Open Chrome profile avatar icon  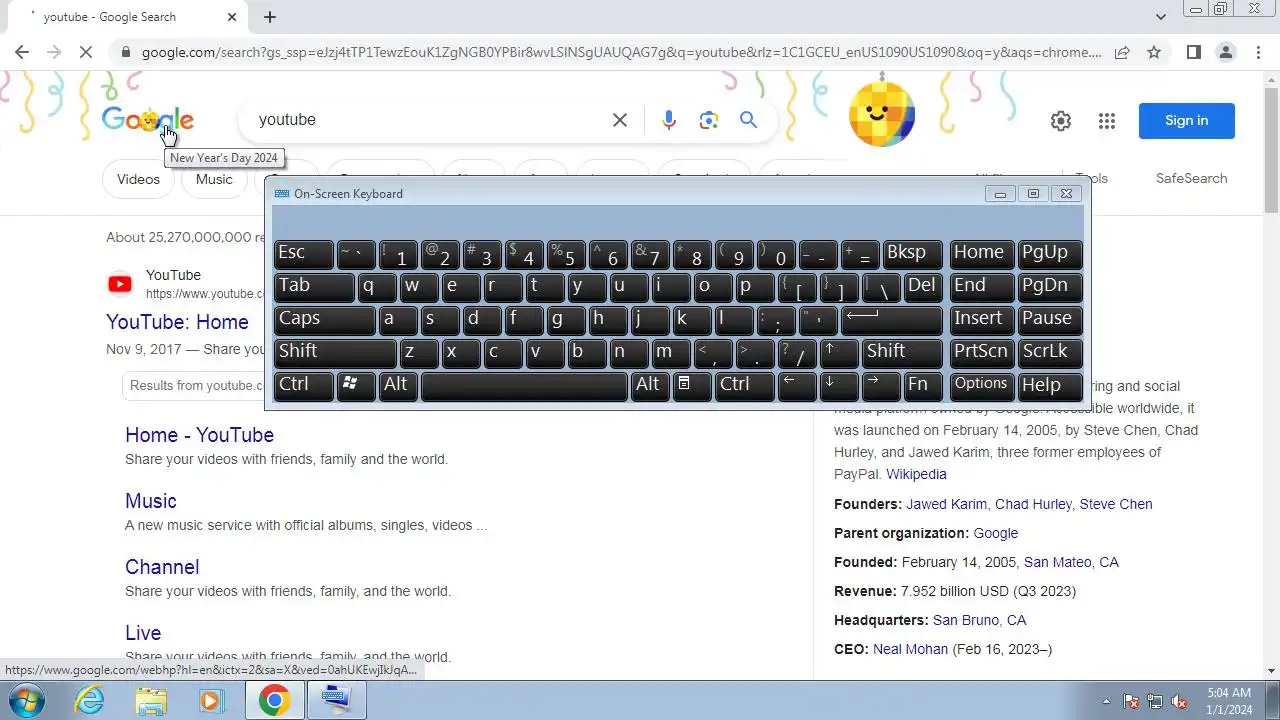click(1226, 52)
